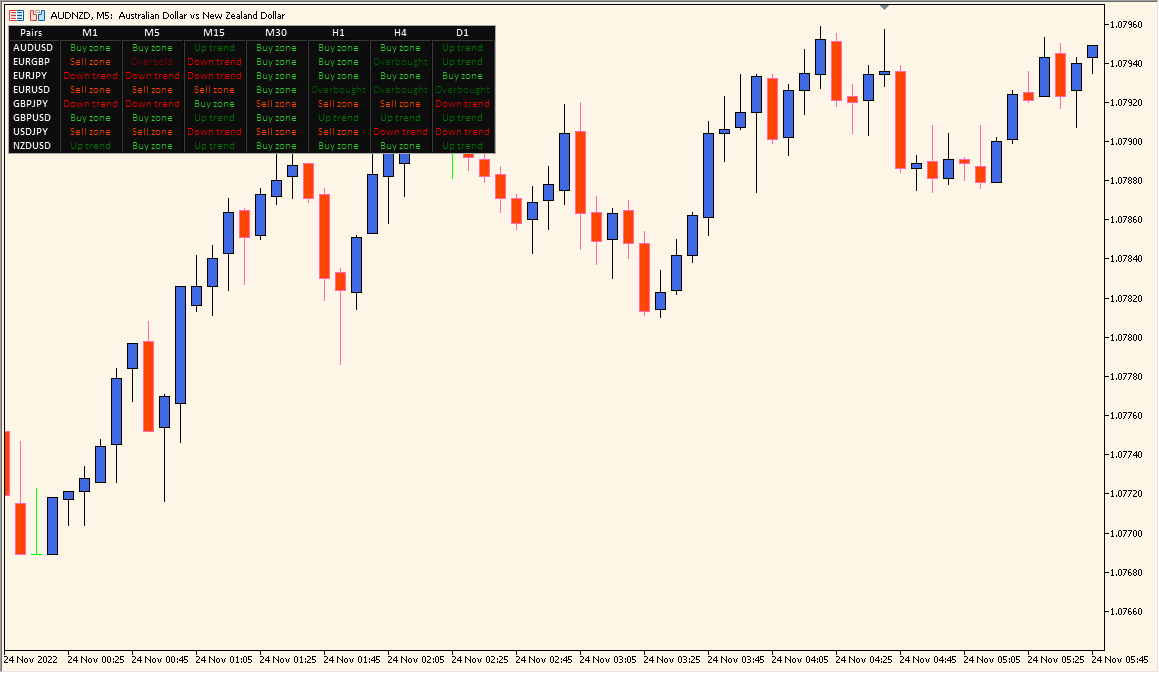Click the Up trend cell for GBPUSD H1
The width and height of the screenshot is (1159, 673).
pyautogui.click(x=338, y=117)
